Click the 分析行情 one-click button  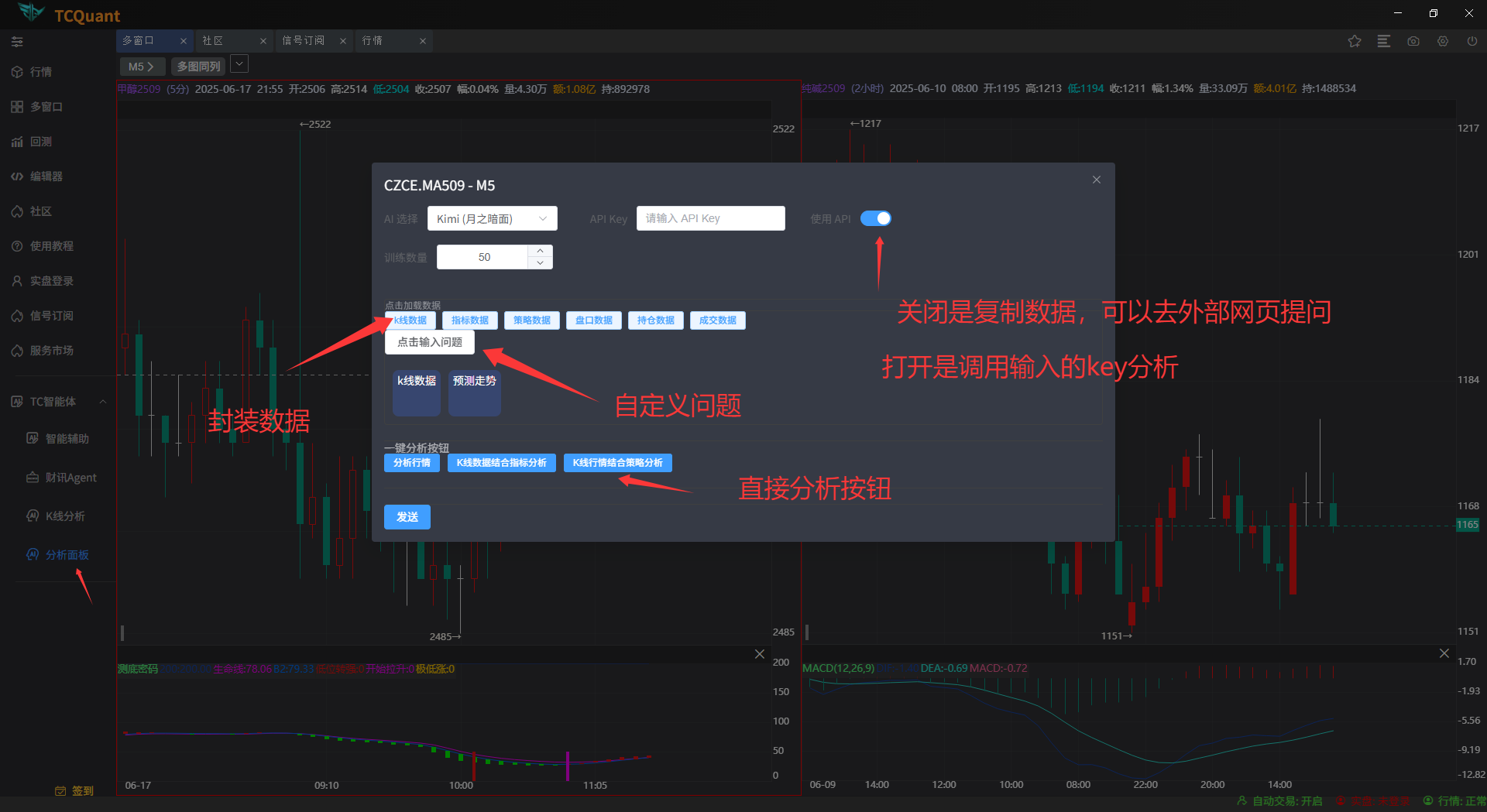click(x=412, y=463)
